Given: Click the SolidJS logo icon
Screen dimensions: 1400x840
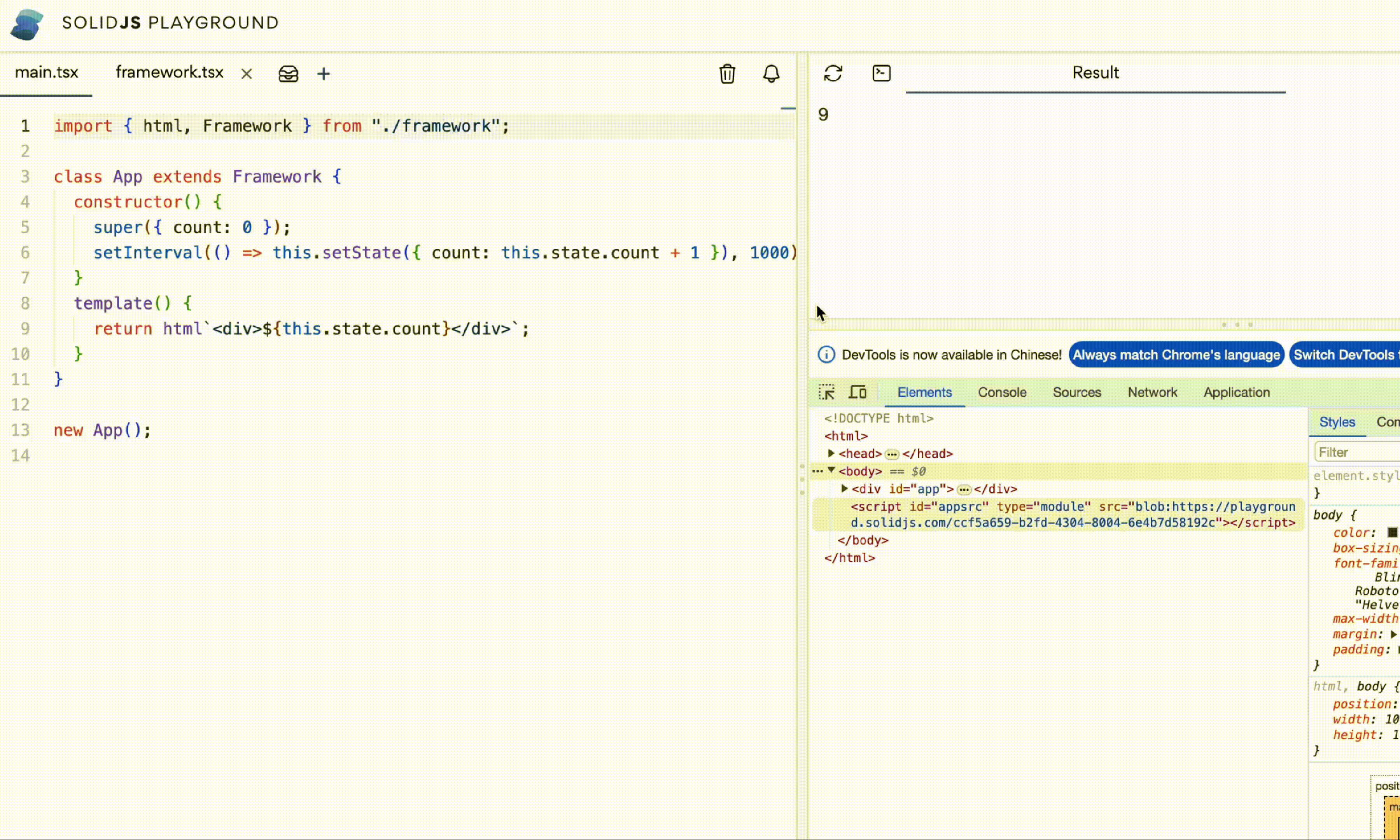Looking at the screenshot, I should pyautogui.click(x=26, y=24).
